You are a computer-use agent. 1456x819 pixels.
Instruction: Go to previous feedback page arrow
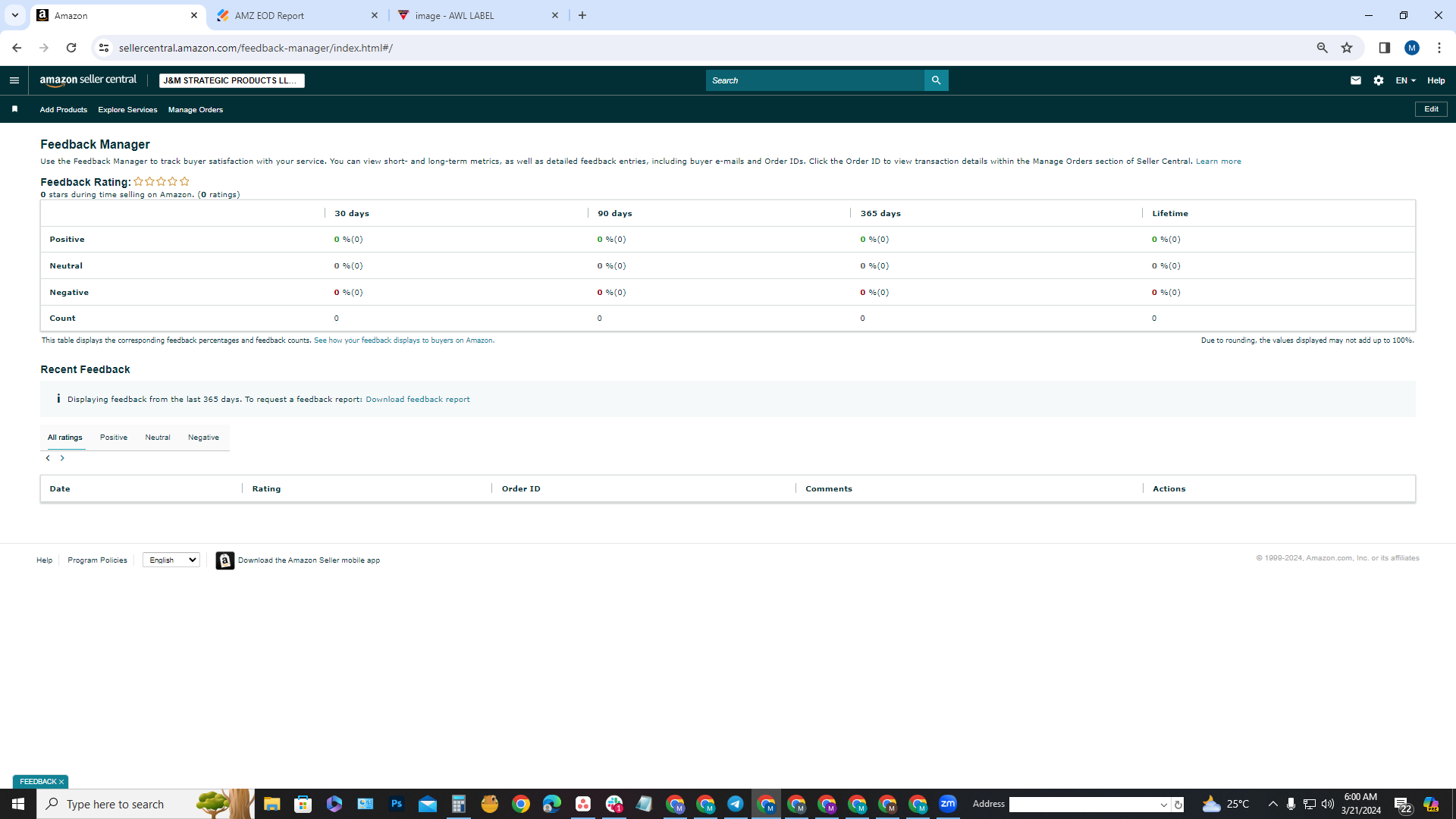[48, 458]
